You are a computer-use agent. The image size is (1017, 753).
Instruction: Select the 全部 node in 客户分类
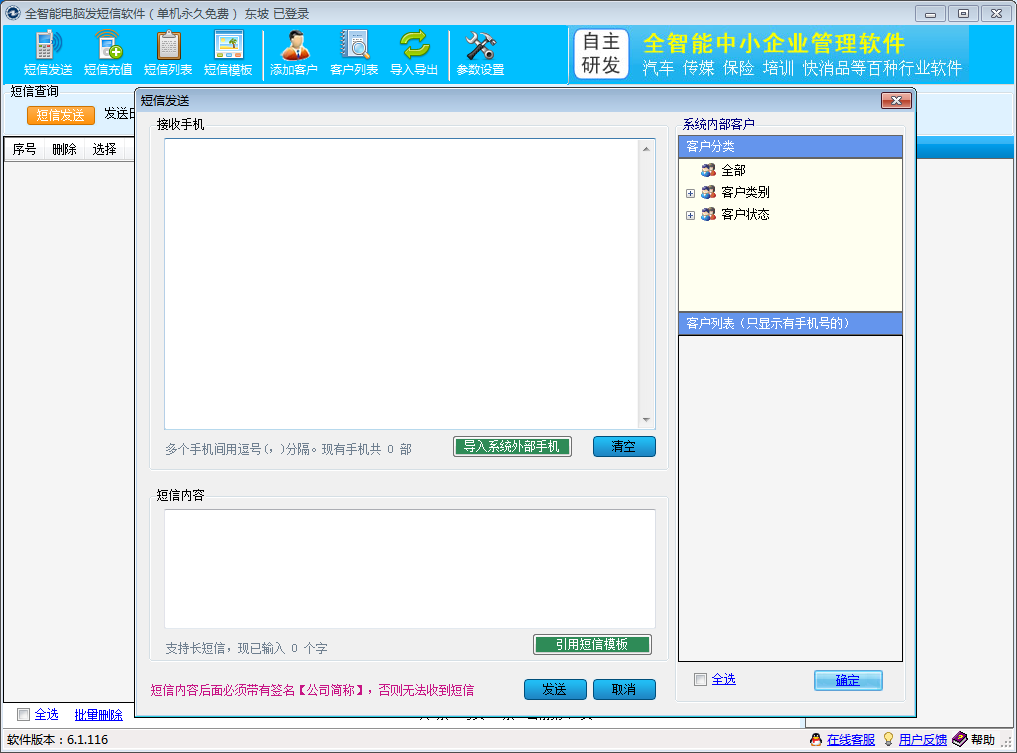click(x=733, y=170)
